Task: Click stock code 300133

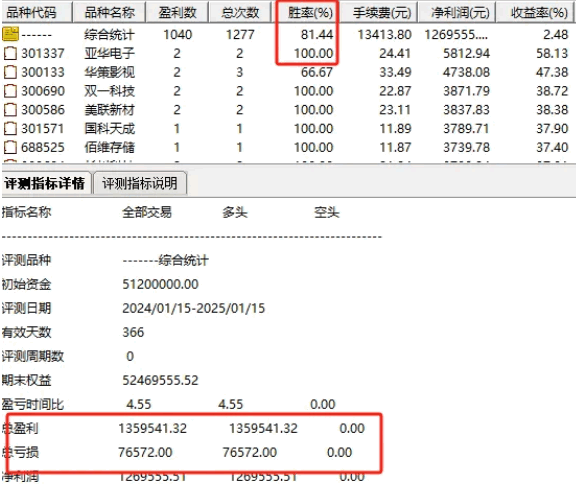Action: 43,72
